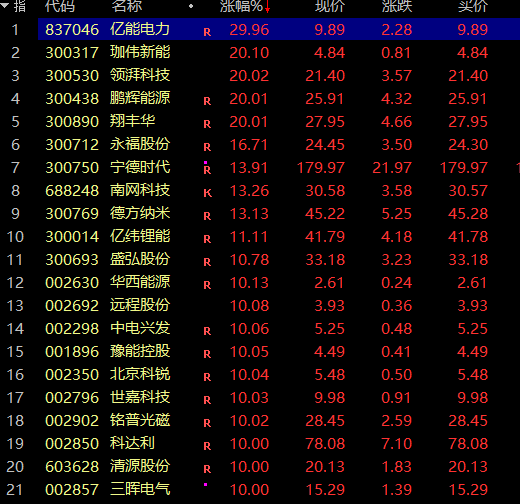Click the R marker beside 清源股份
The width and height of the screenshot is (520, 504).
(207, 469)
